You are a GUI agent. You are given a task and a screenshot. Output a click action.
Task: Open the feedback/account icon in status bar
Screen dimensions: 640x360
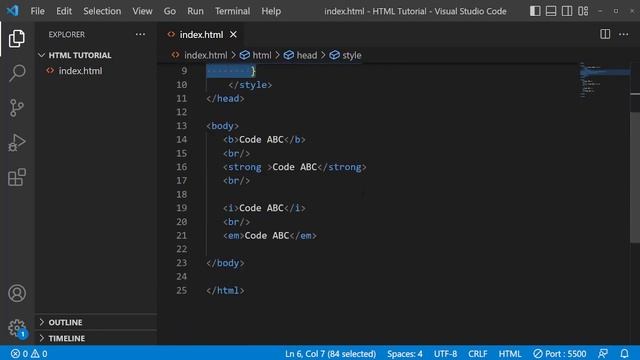click(x=603, y=353)
